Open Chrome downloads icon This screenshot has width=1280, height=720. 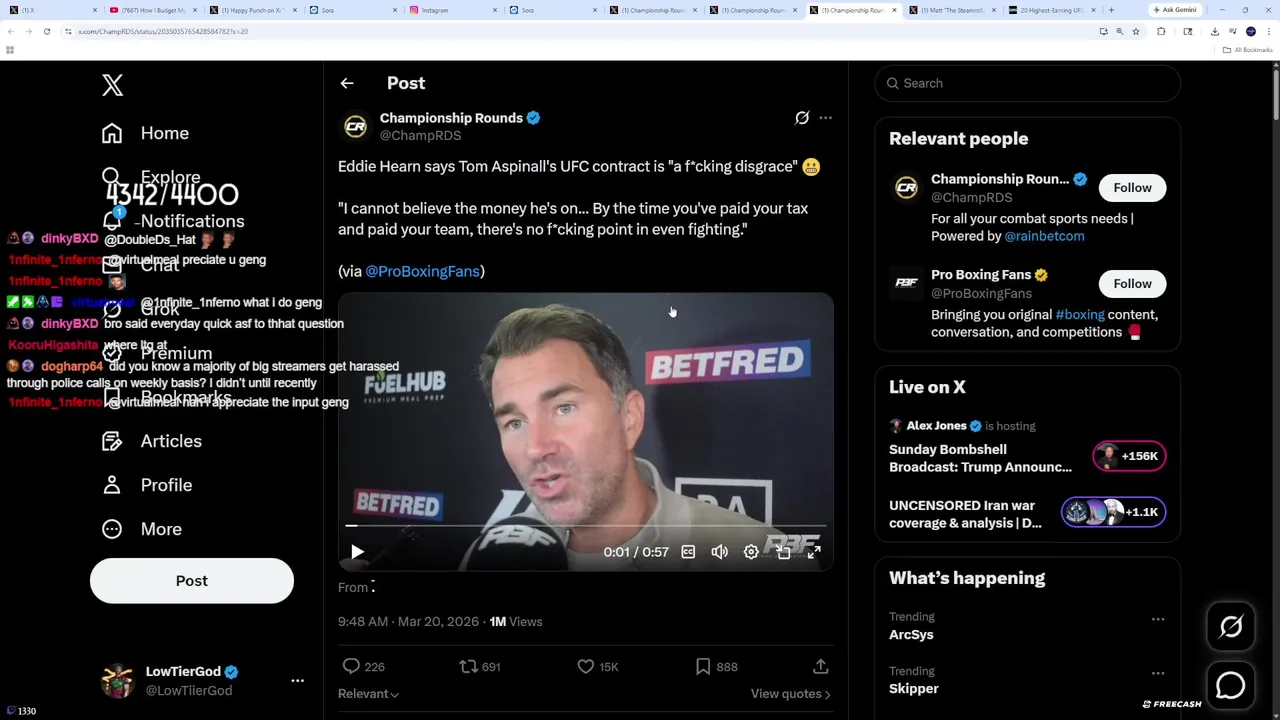point(1214,31)
